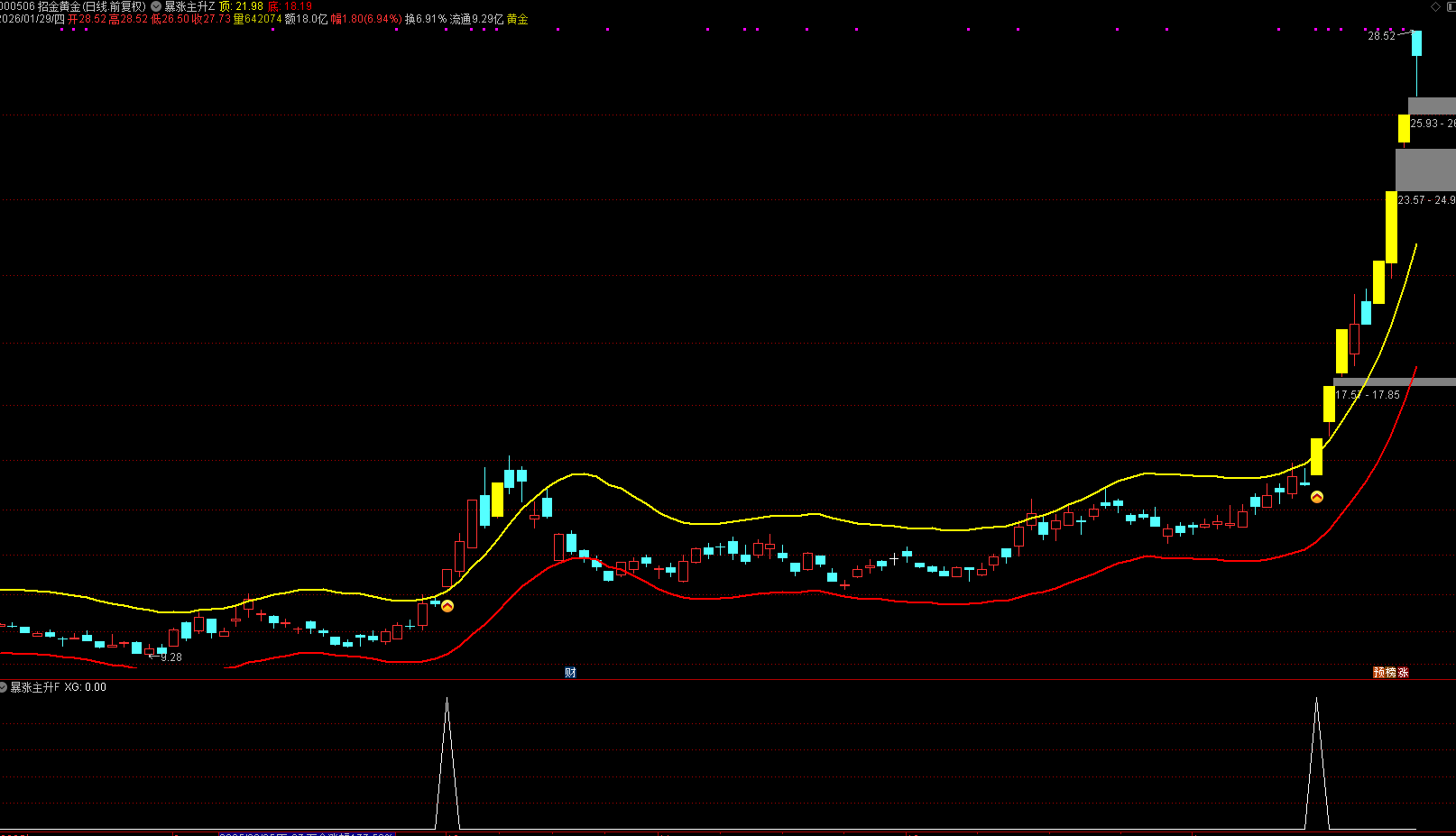Image resolution: width=1456 pixels, height=836 pixels.
Task: Click the 23.57 gap range label
Action: pos(1426,200)
